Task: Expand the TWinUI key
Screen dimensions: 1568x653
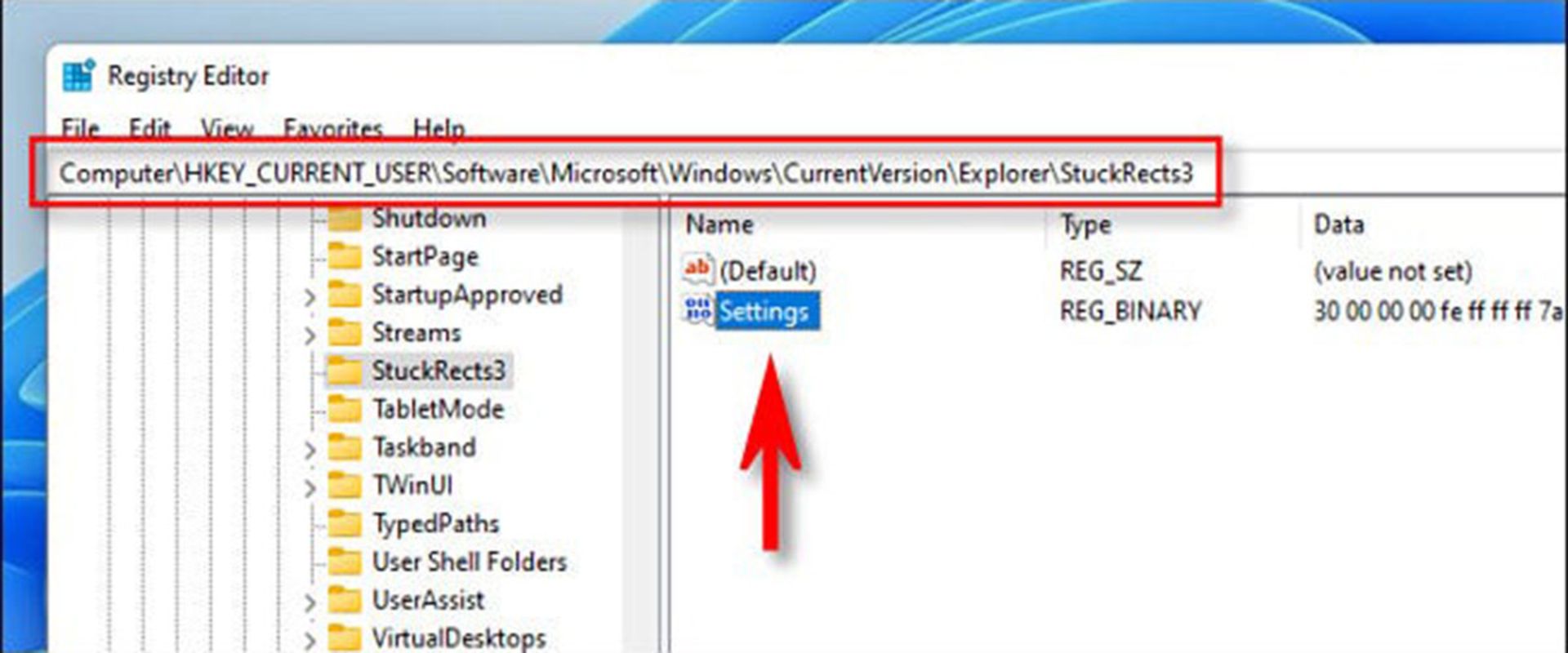Action: point(310,488)
